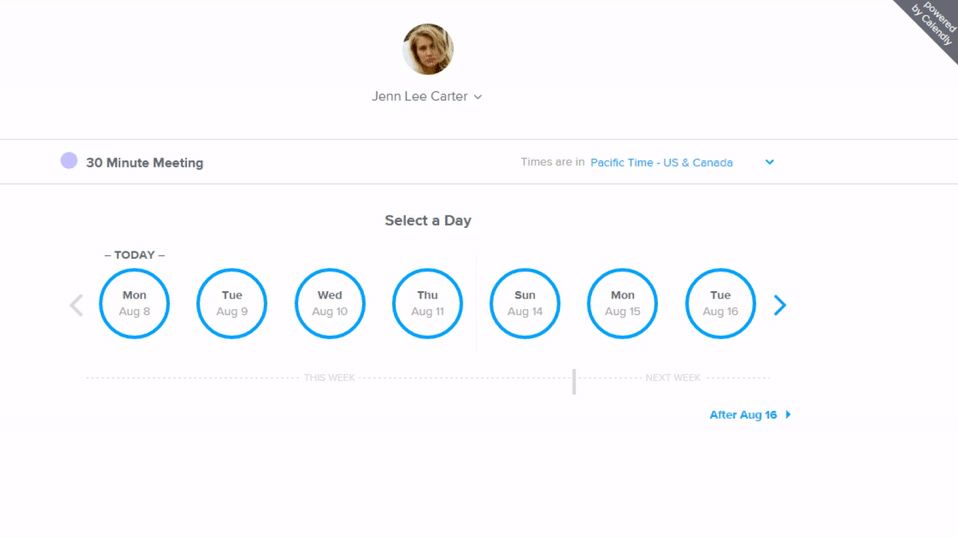The image size is (958, 537).
Task: Click the next days right arrow
Action: pos(780,305)
